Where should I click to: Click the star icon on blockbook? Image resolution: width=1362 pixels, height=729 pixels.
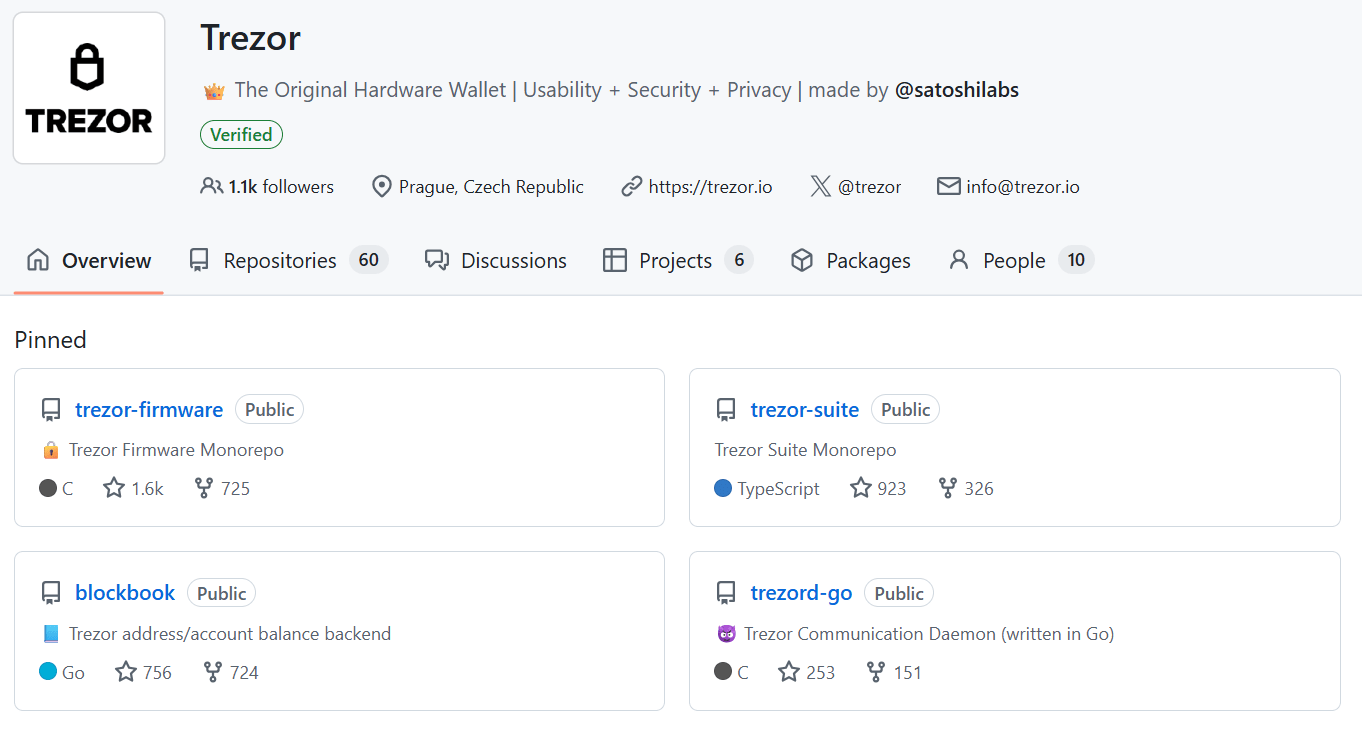(x=126, y=672)
